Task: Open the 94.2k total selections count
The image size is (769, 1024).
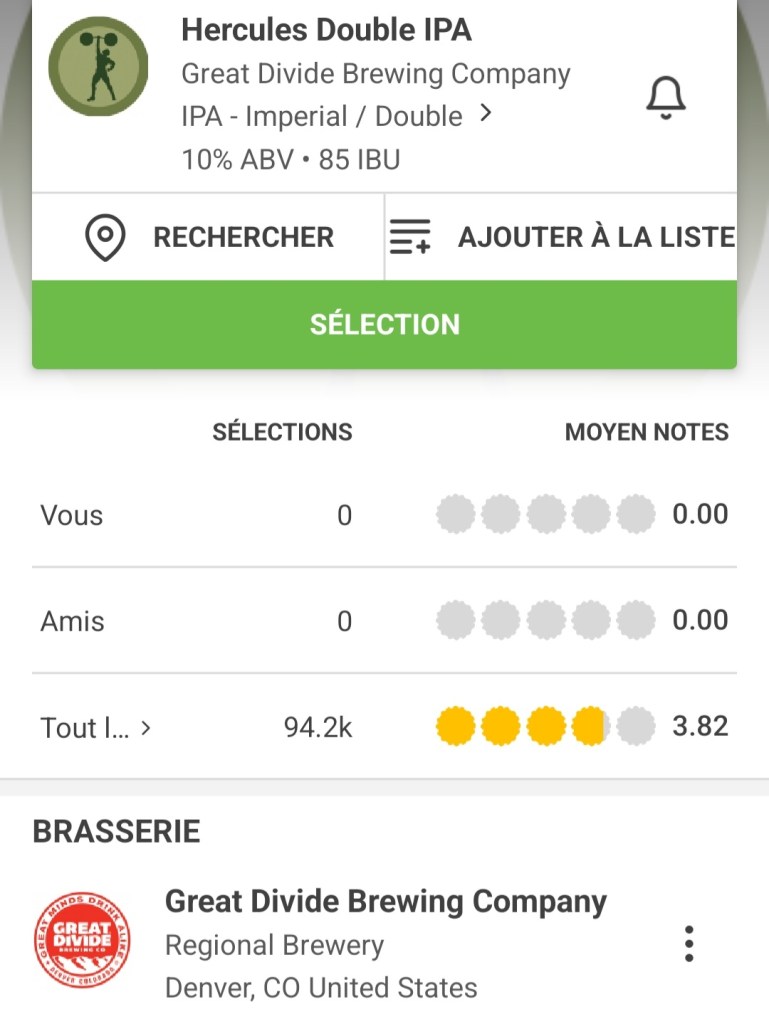Action: (318, 728)
